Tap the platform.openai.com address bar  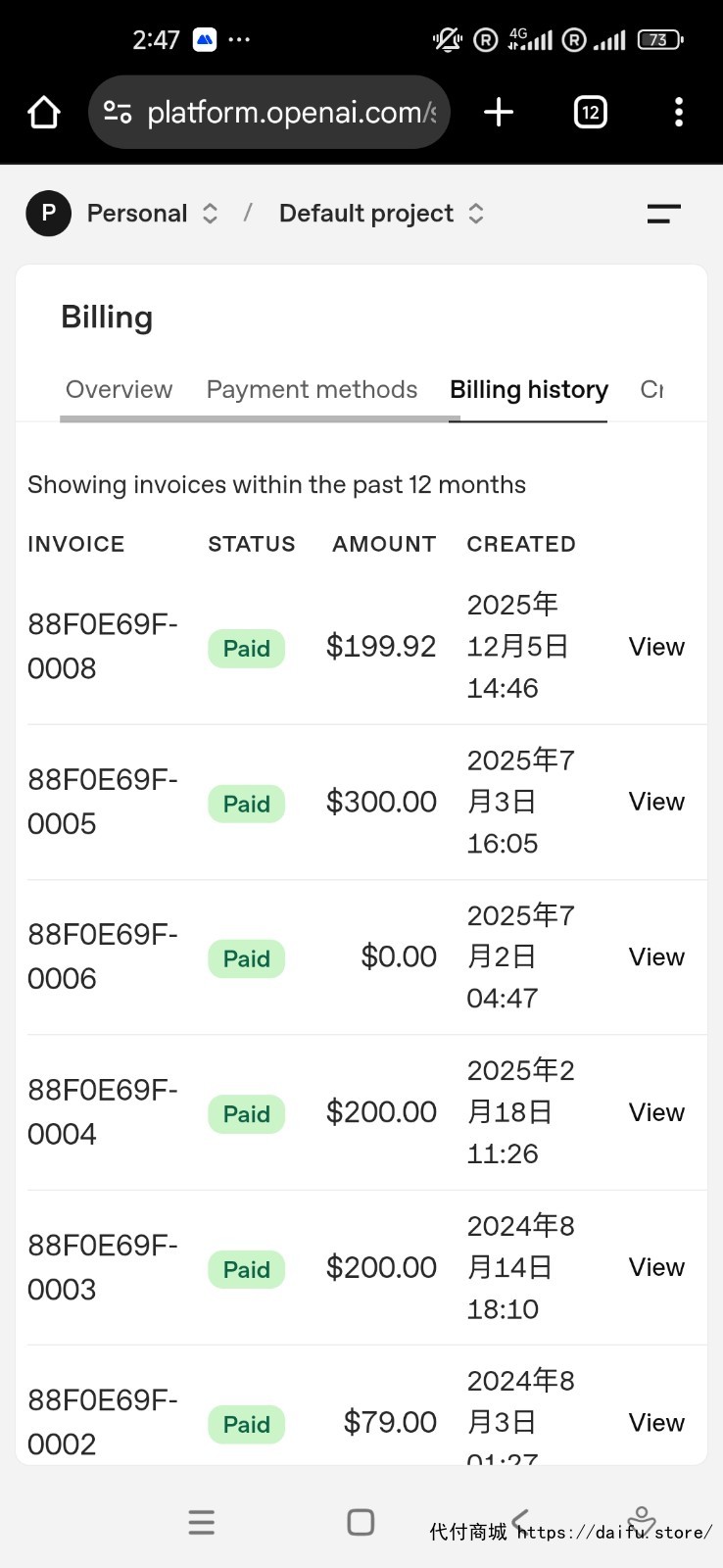coord(291,113)
